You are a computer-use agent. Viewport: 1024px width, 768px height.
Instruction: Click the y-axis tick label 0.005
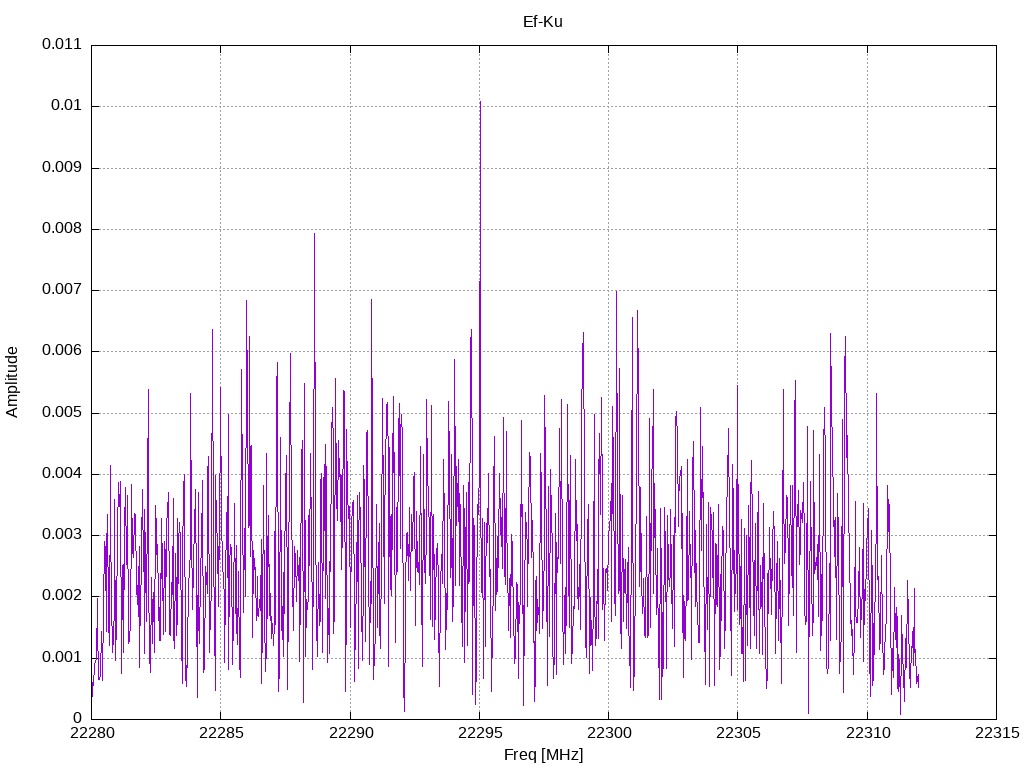[x=62, y=412]
